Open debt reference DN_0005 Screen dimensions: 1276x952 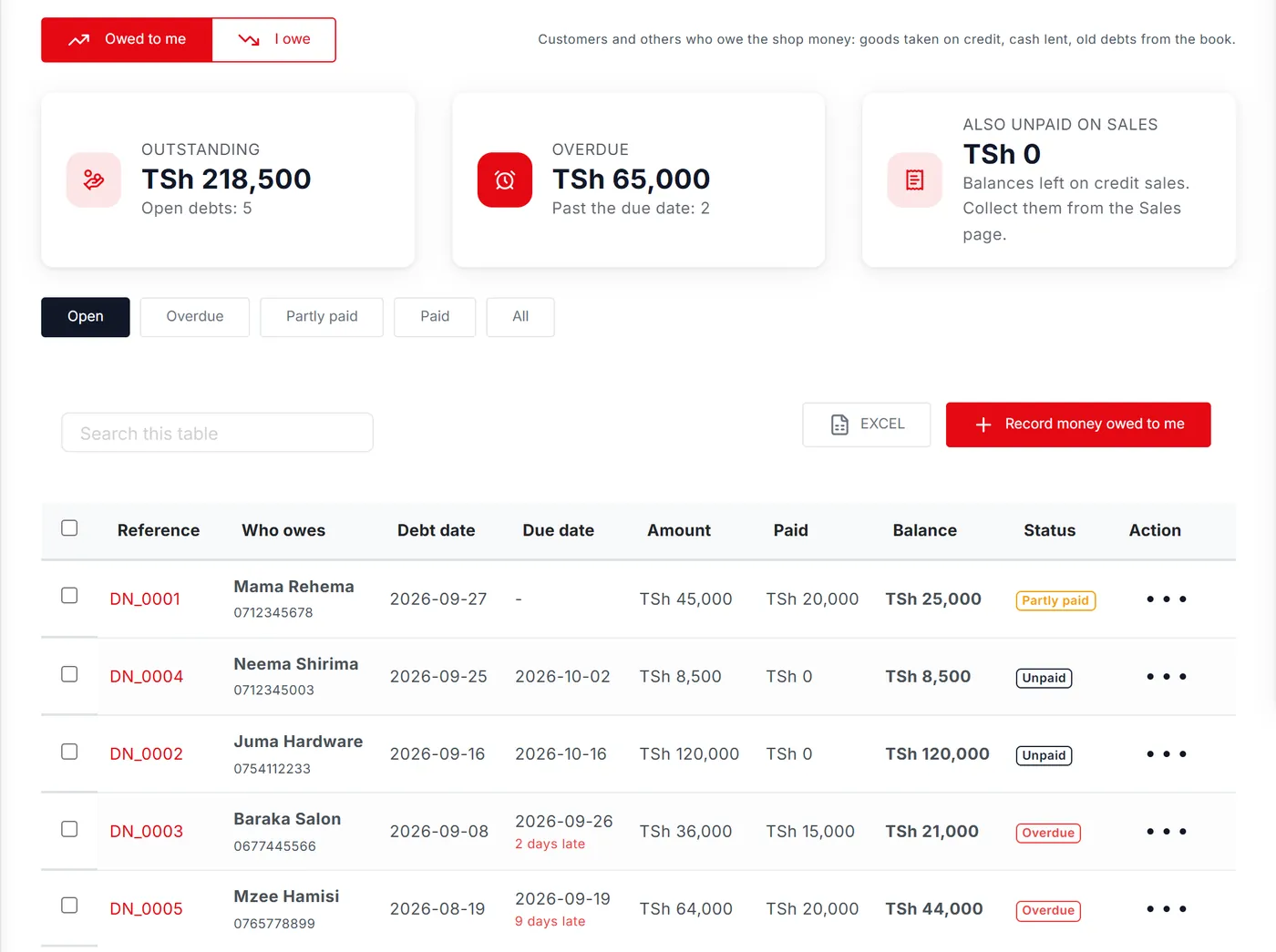(x=147, y=909)
